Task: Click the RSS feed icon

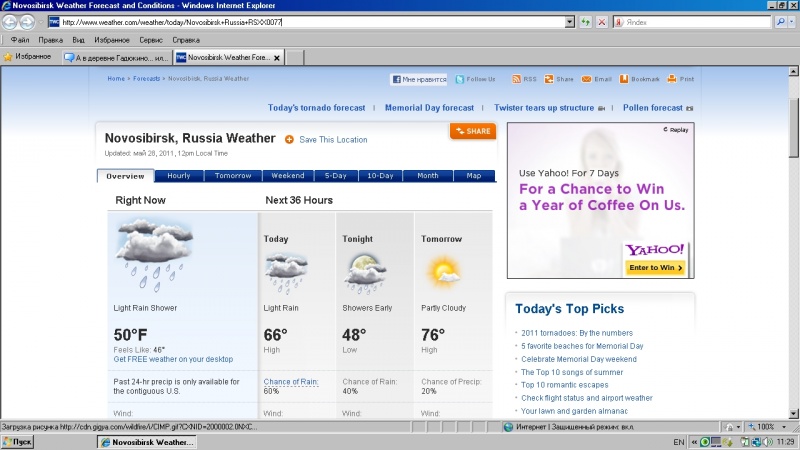Action: [x=517, y=79]
